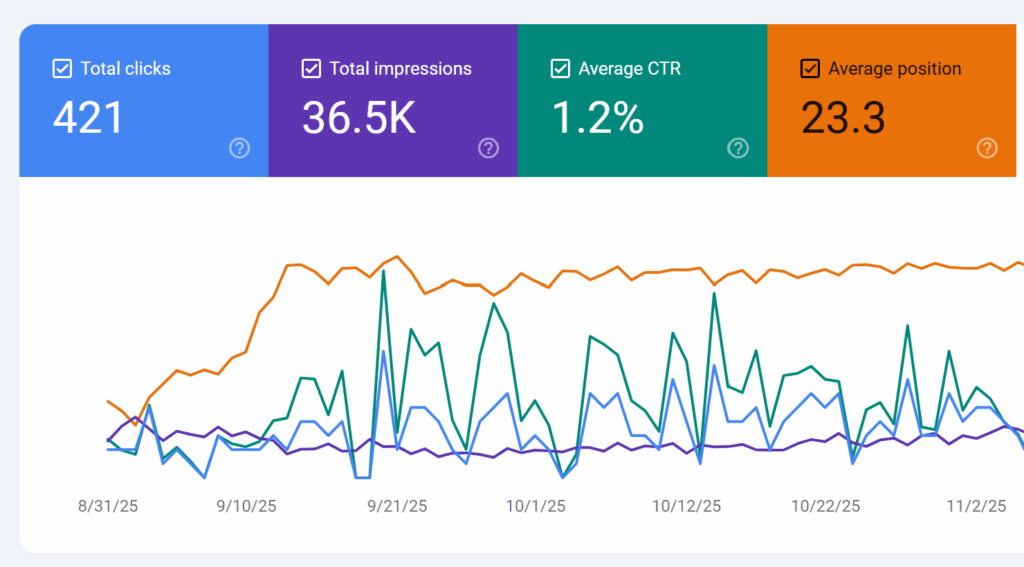This screenshot has width=1024, height=567.
Task: Toggle the Total impressions checkbox
Action: coord(311,69)
